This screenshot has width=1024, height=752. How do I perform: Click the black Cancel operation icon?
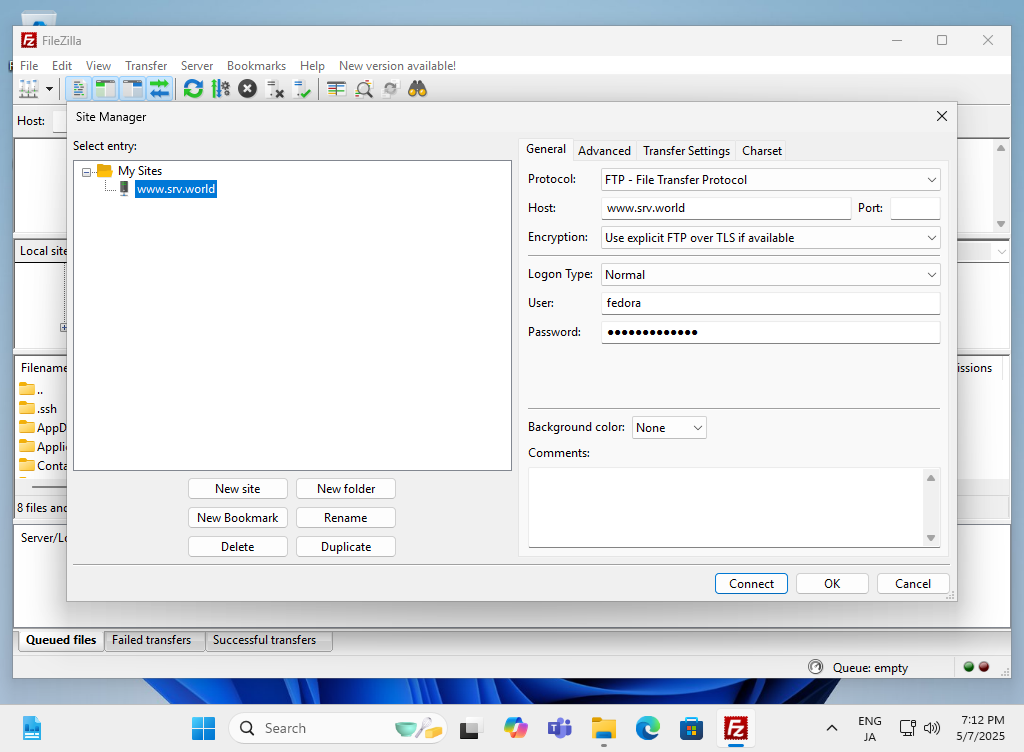tap(248, 89)
